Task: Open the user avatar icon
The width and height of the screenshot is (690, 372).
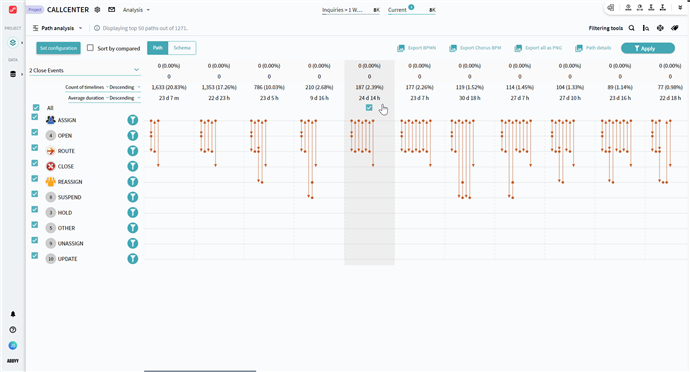Action: click(13, 346)
